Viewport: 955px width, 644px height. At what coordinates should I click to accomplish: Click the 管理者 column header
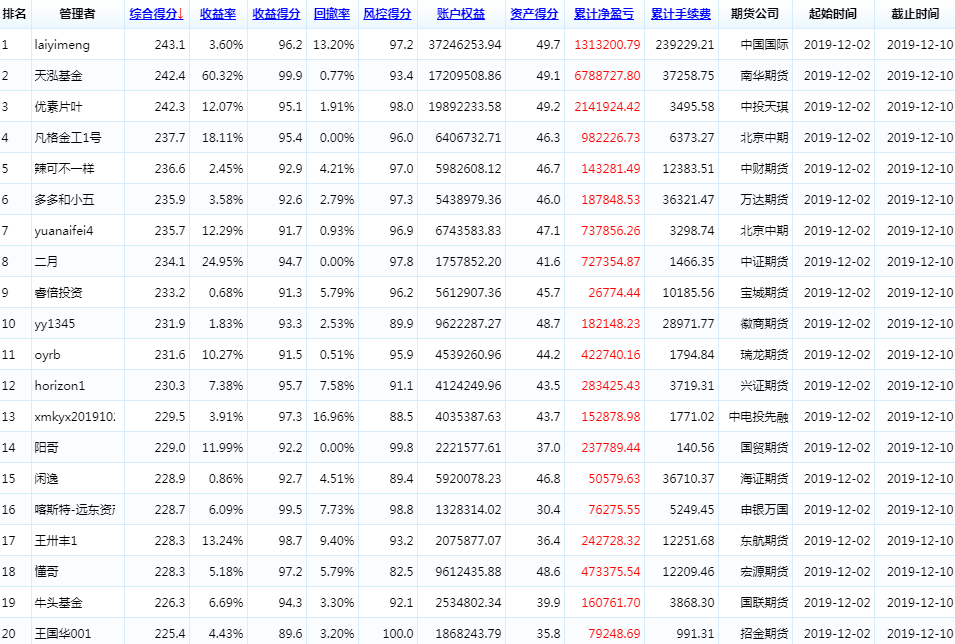click(x=77, y=14)
